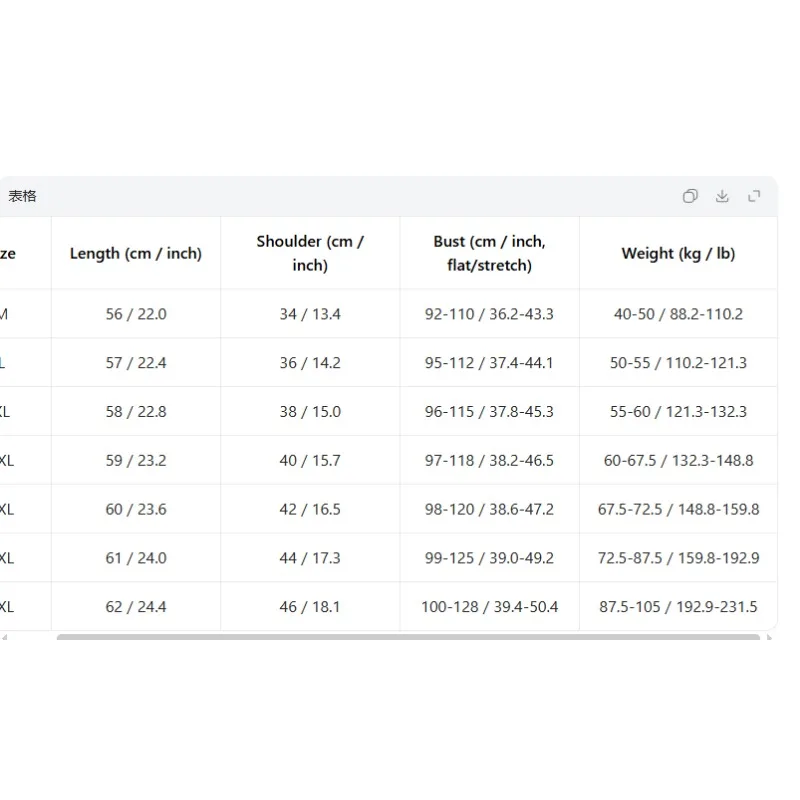
Task: Select the 'Weight (kg / lb)' column header
Action: pyautogui.click(x=679, y=253)
